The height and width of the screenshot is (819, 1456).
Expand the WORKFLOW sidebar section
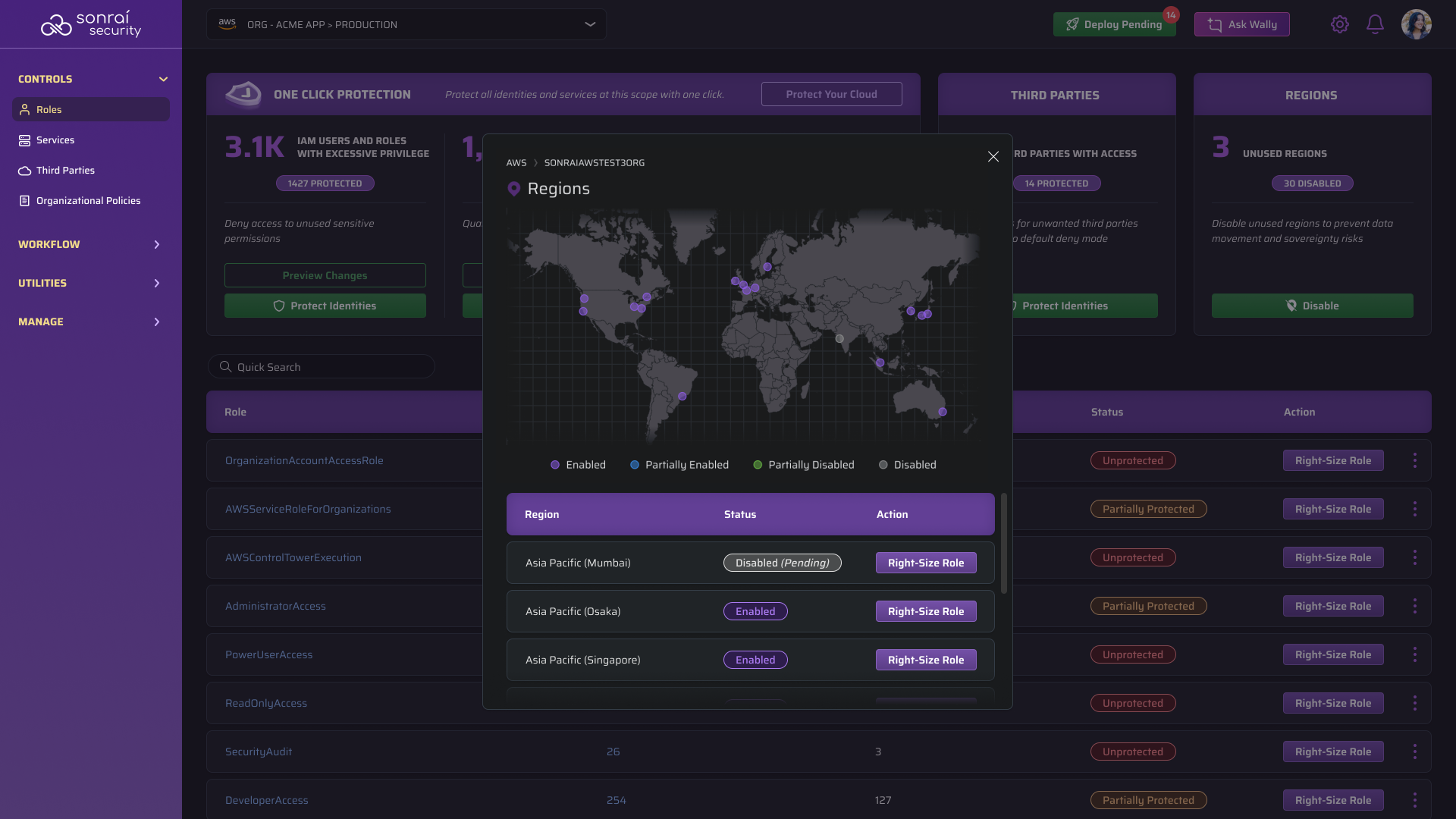point(157,244)
